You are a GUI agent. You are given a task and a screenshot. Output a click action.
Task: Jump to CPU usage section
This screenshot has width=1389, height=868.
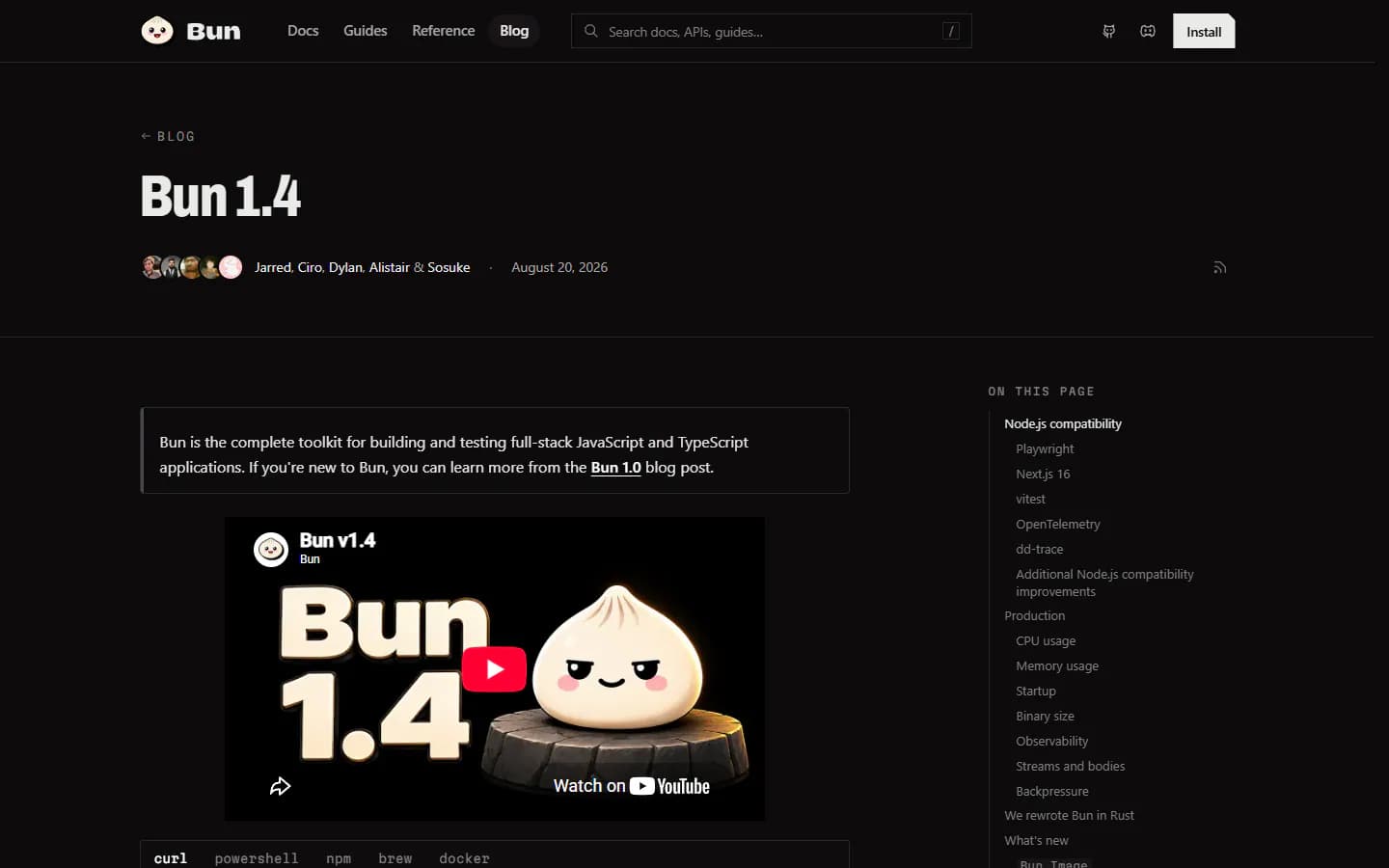1046,640
